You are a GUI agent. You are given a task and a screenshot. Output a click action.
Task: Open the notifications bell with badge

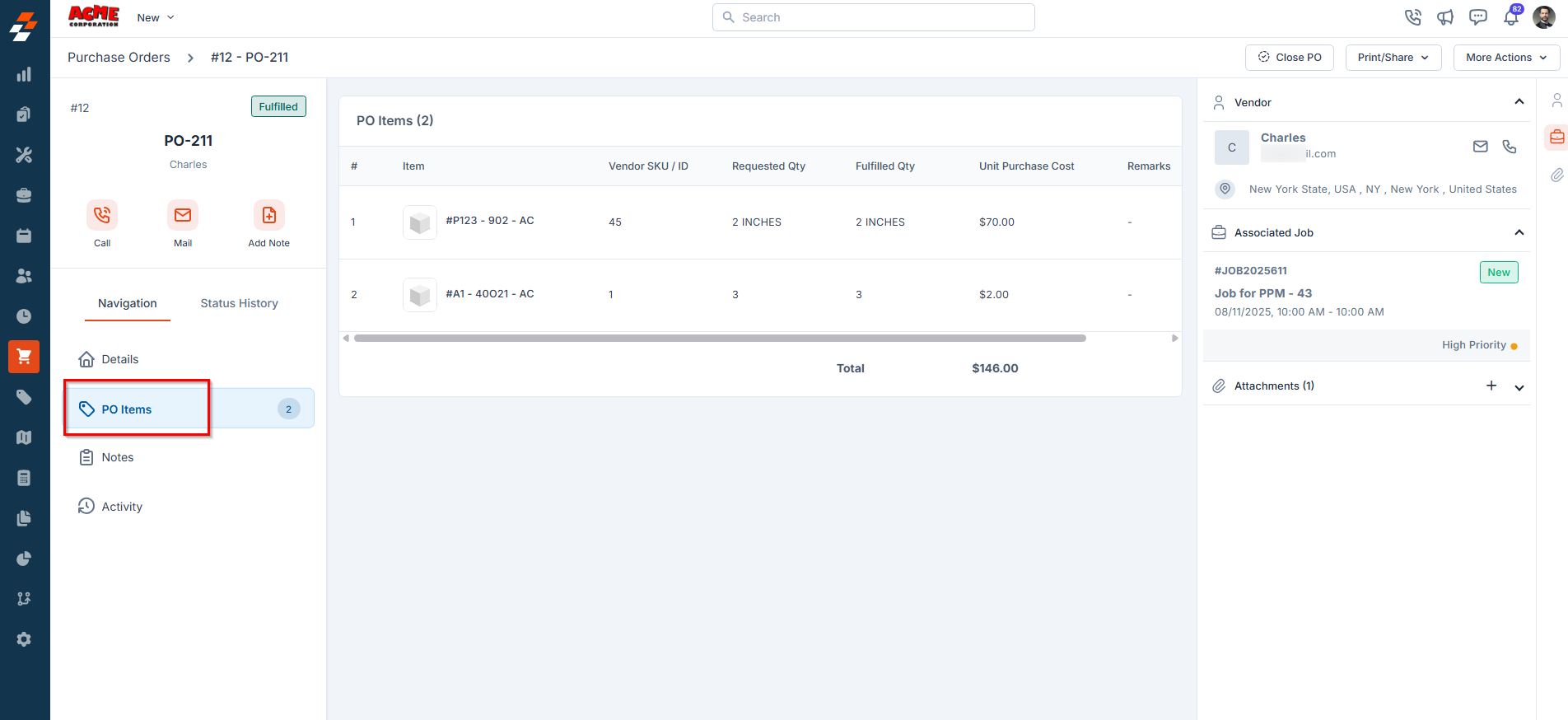tap(1512, 16)
